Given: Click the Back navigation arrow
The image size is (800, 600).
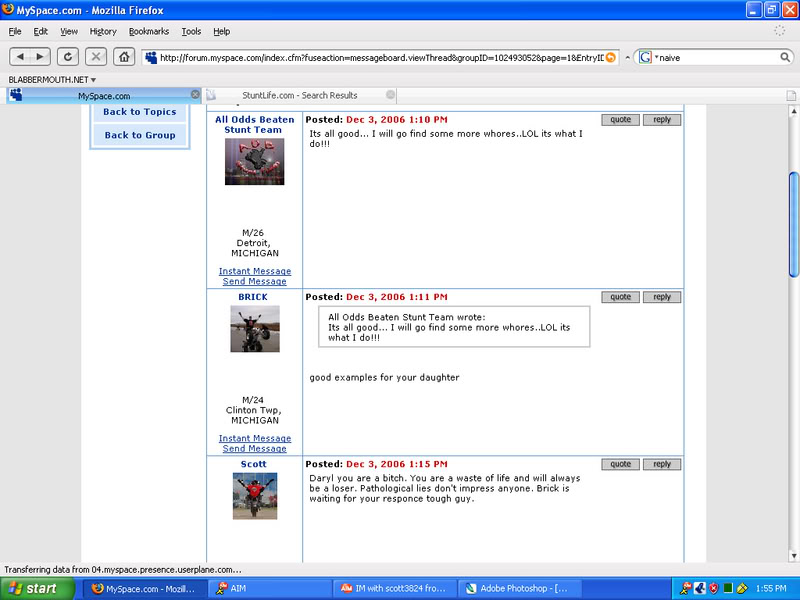Looking at the screenshot, I should 22,56.
